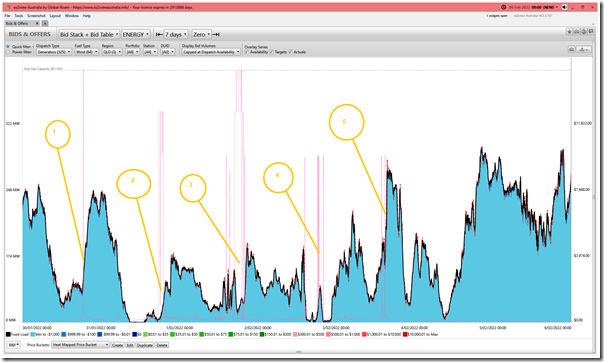Add a new tab with plus button
Viewport: 604px width, 362px height.
45,23
